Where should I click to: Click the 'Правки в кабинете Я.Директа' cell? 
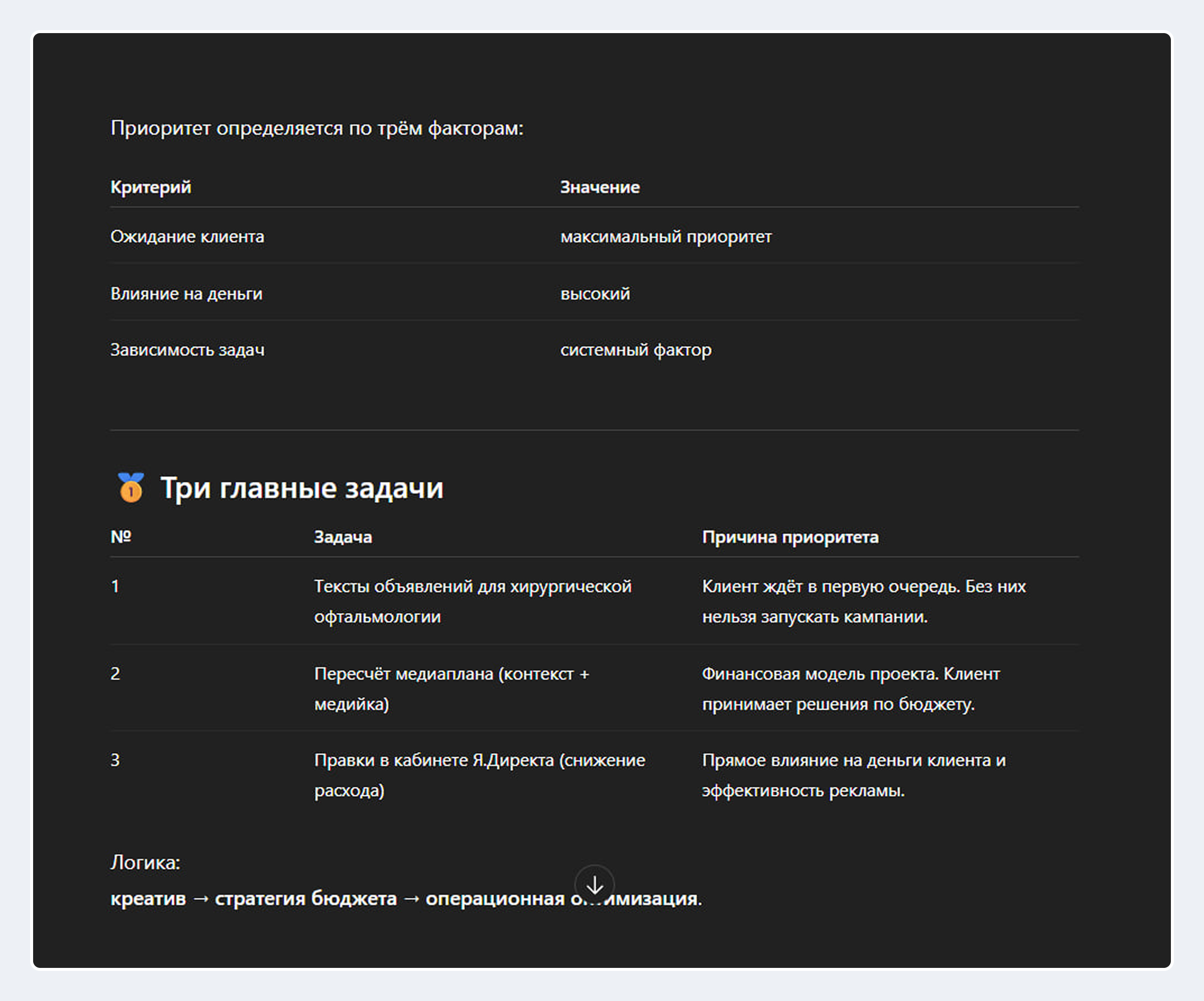(479, 775)
